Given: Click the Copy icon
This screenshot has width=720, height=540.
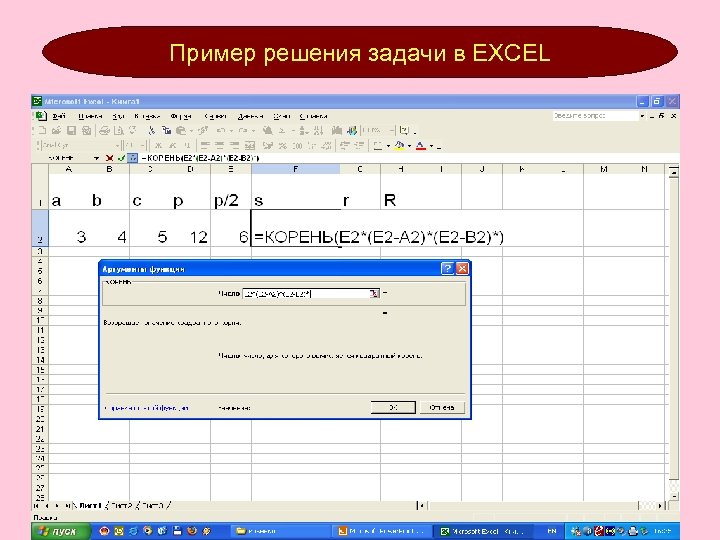Looking at the screenshot, I should pos(166,130).
